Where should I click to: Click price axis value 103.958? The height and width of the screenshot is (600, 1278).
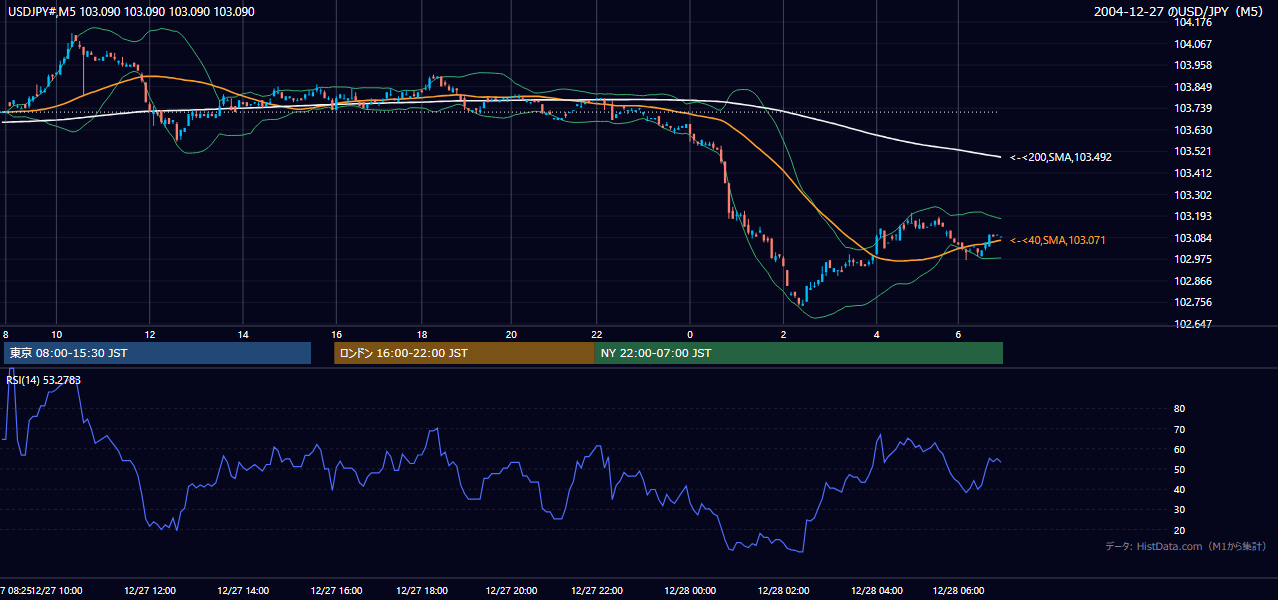[1192, 65]
